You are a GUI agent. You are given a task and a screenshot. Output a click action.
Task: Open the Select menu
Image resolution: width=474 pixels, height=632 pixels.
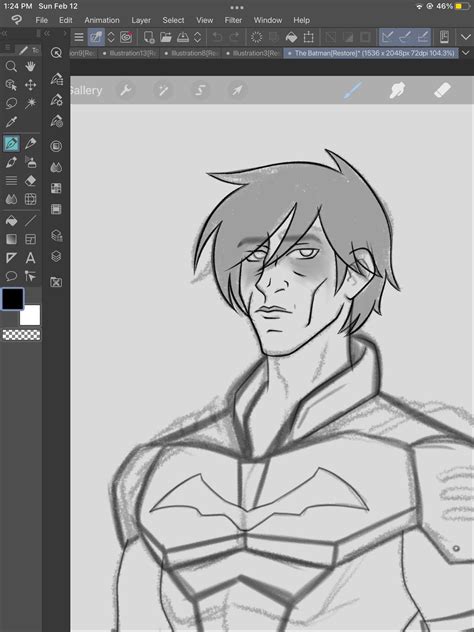(173, 20)
